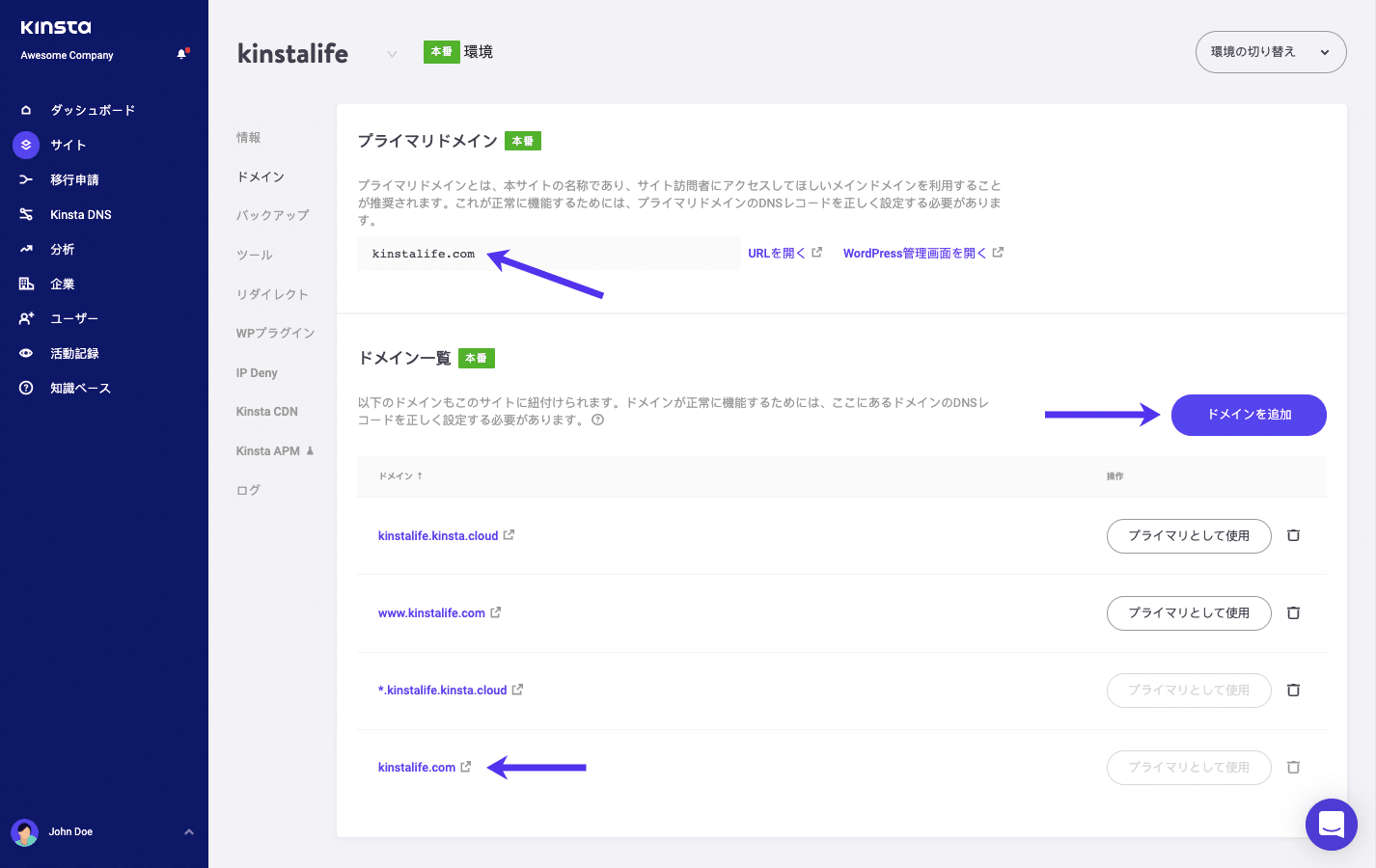Toggle the domain name sort order arrow
This screenshot has width=1376, height=868.
[422, 475]
